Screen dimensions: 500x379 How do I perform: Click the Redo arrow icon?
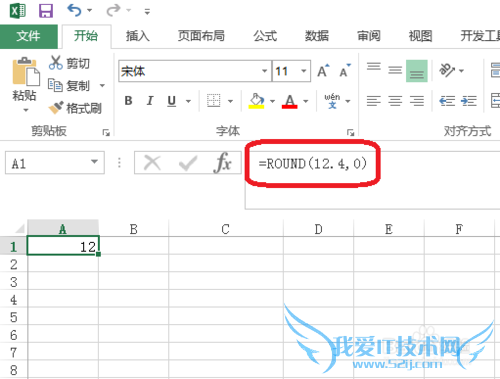(x=113, y=10)
